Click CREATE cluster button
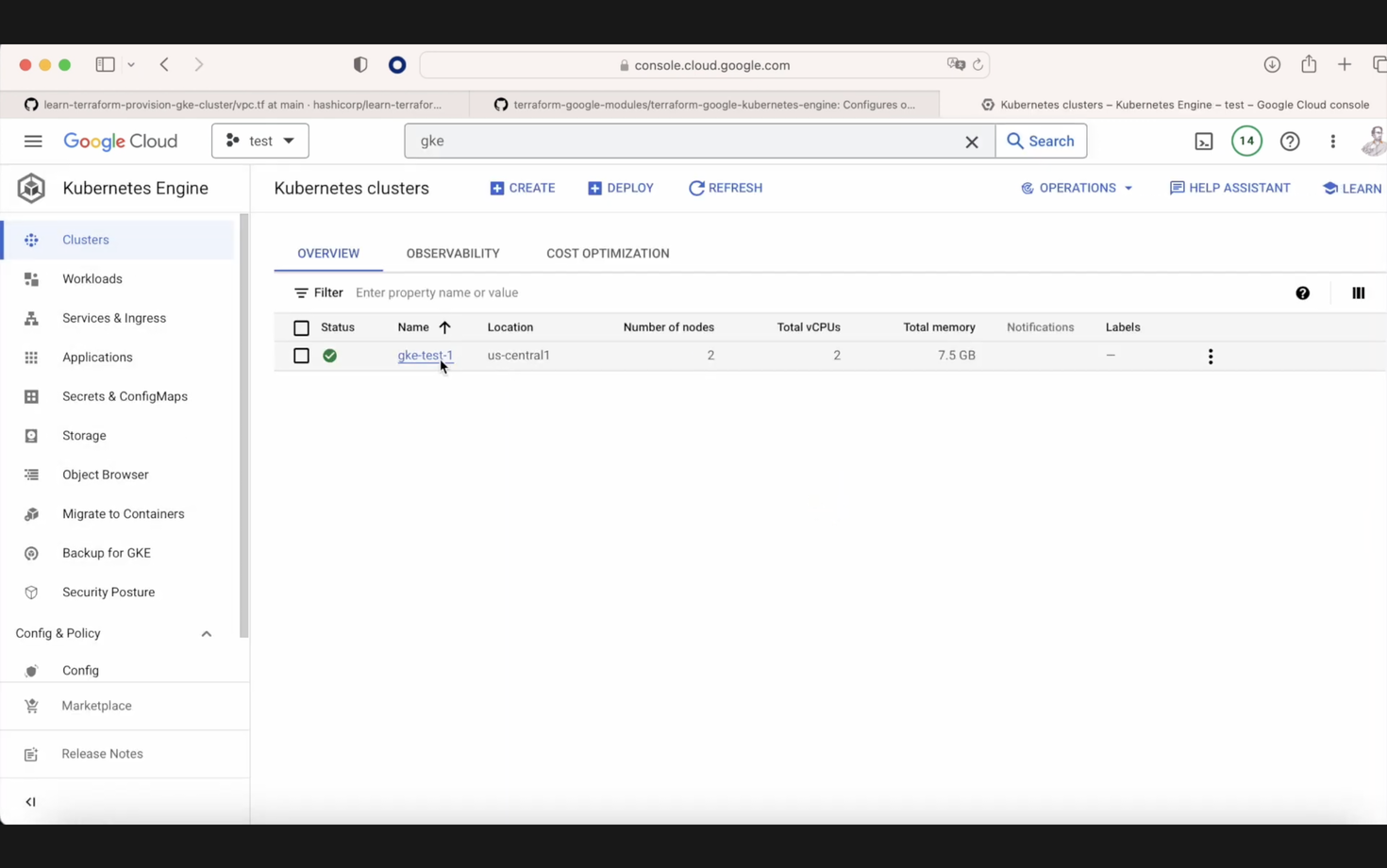1387x868 pixels. [523, 188]
